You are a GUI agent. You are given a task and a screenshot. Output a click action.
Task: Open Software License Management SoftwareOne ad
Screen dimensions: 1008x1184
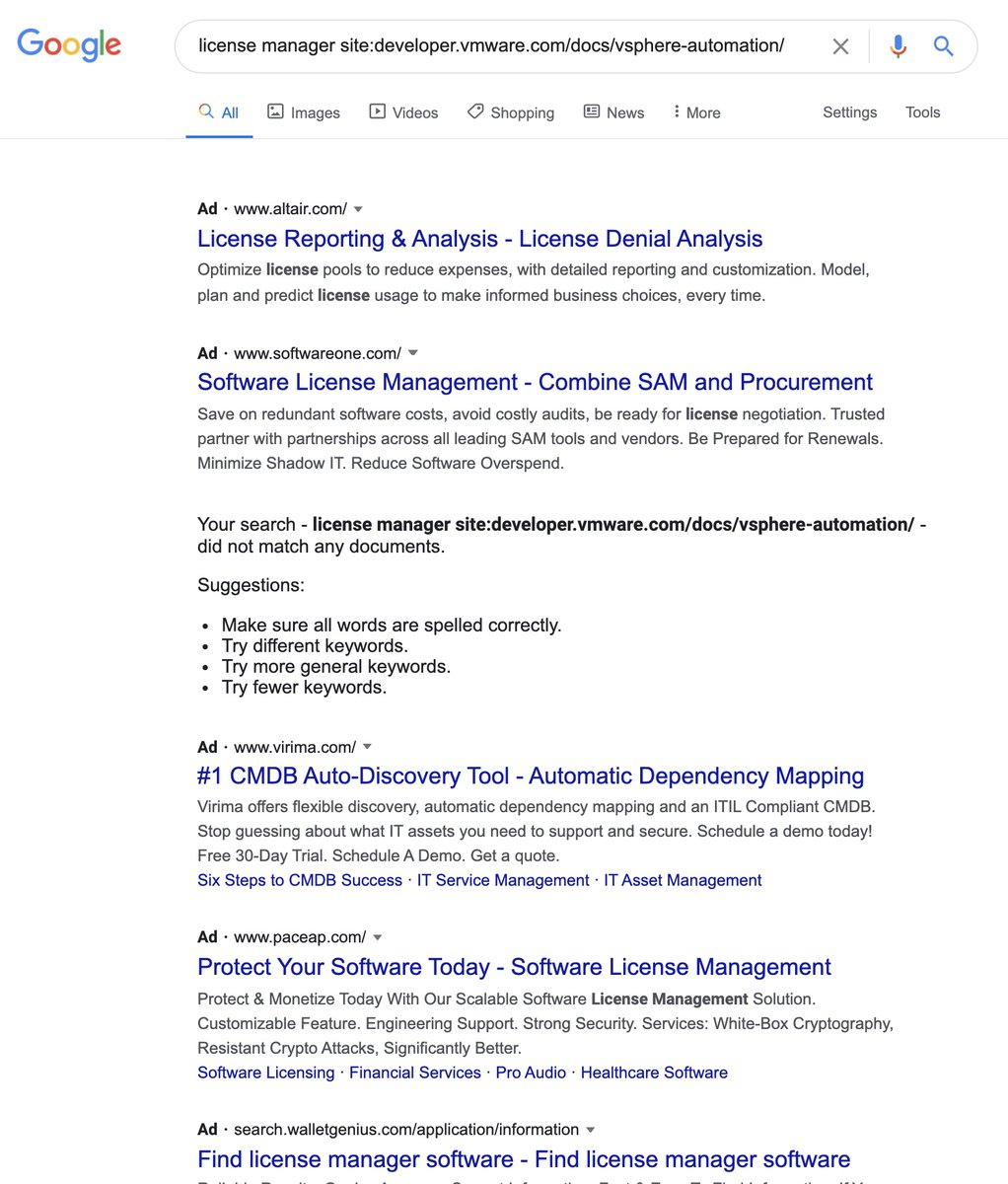click(535, 382)
